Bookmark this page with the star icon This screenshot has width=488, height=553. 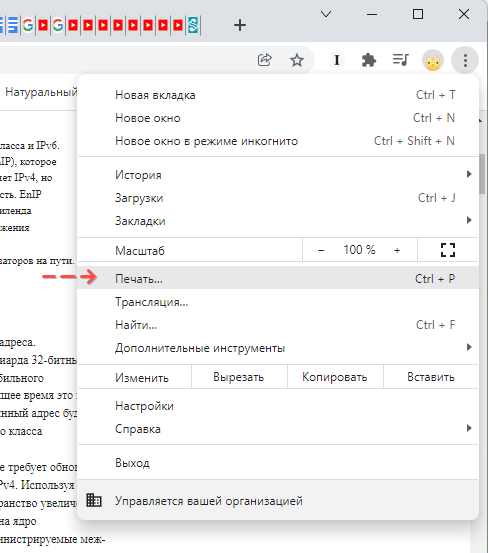pos(297,60)
